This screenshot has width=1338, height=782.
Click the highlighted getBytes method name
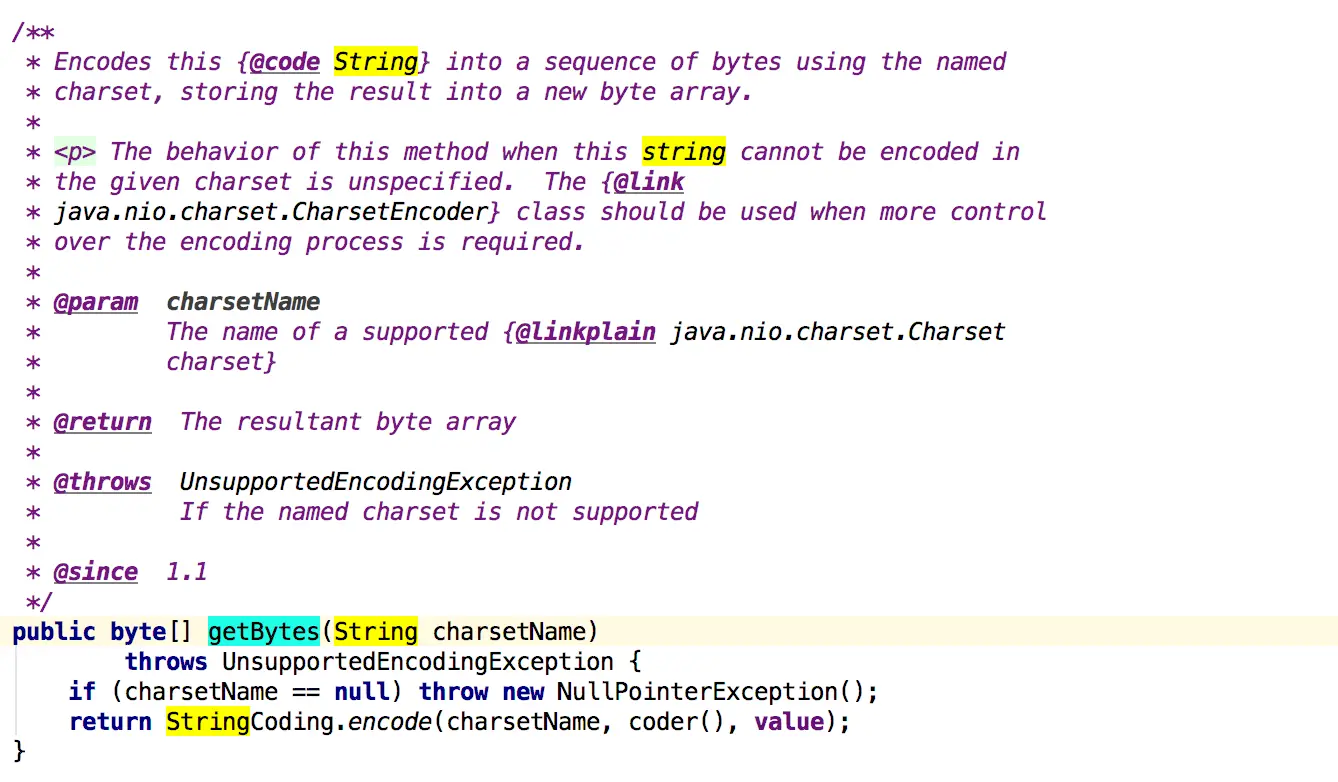pyautogui.click(x=263, y=632)
